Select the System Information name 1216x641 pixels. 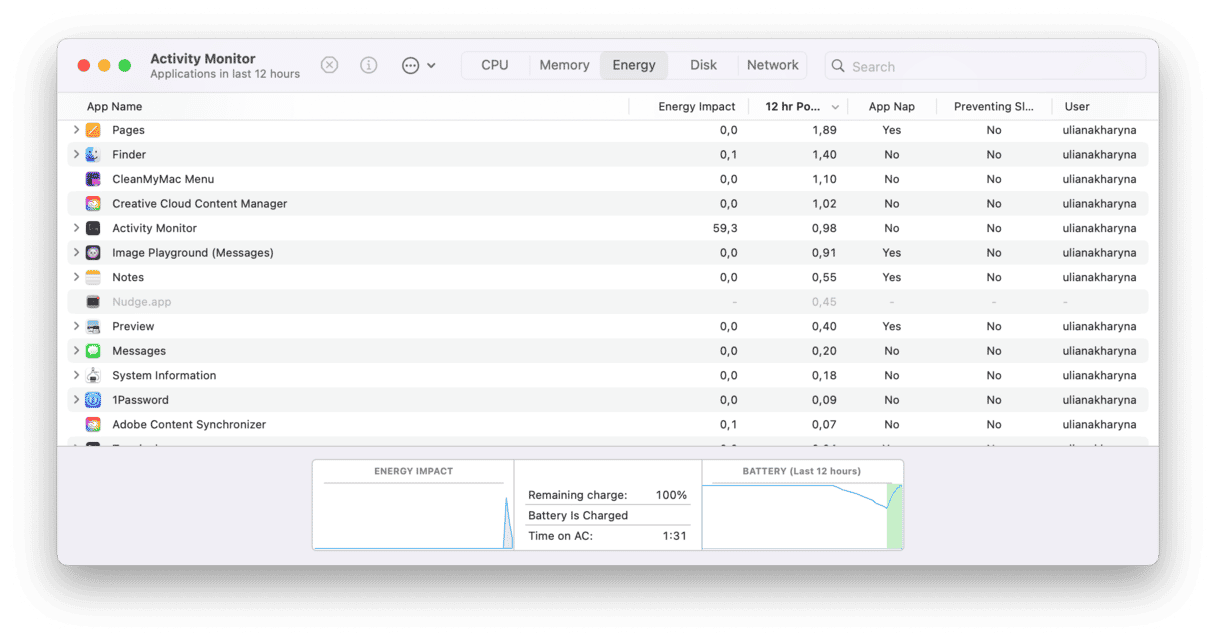tap(164, 375)
